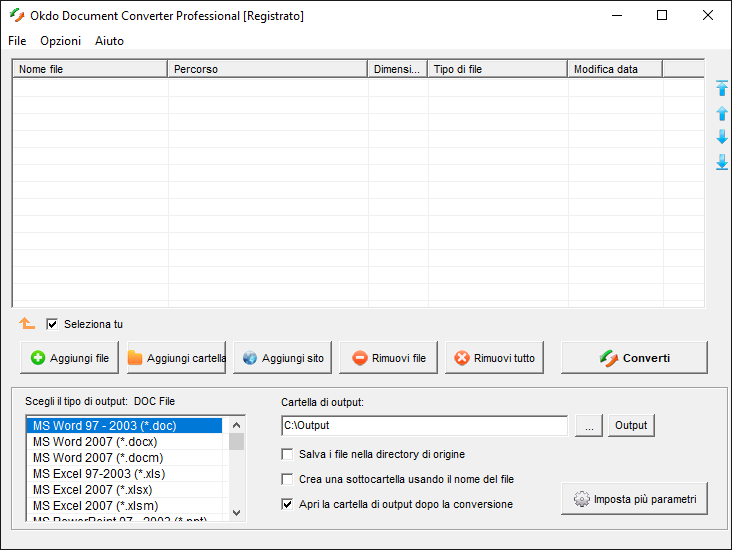Image resolution: width=732 pixels, height=550 pixels.
Task: Click the Rimuovi file button
Action: [x=388, y=358]
